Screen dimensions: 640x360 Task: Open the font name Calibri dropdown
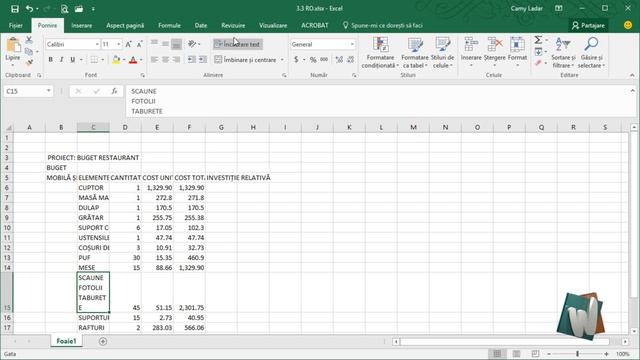(97, 44)
